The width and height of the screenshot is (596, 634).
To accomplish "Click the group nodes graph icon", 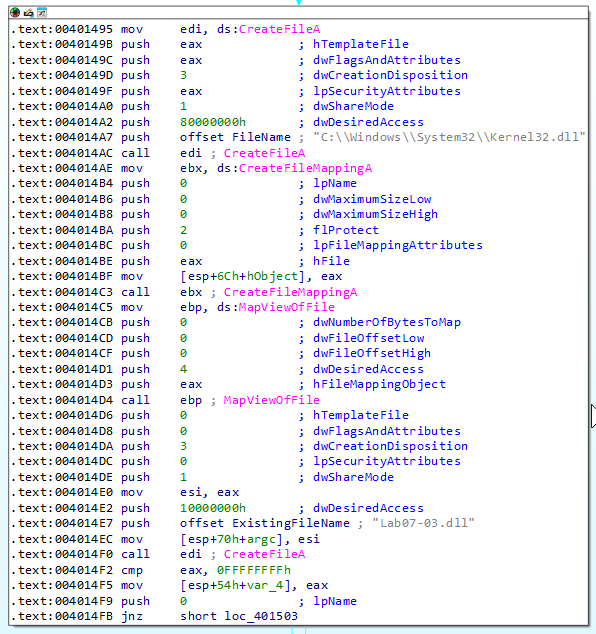I will [x=42, y=13].
